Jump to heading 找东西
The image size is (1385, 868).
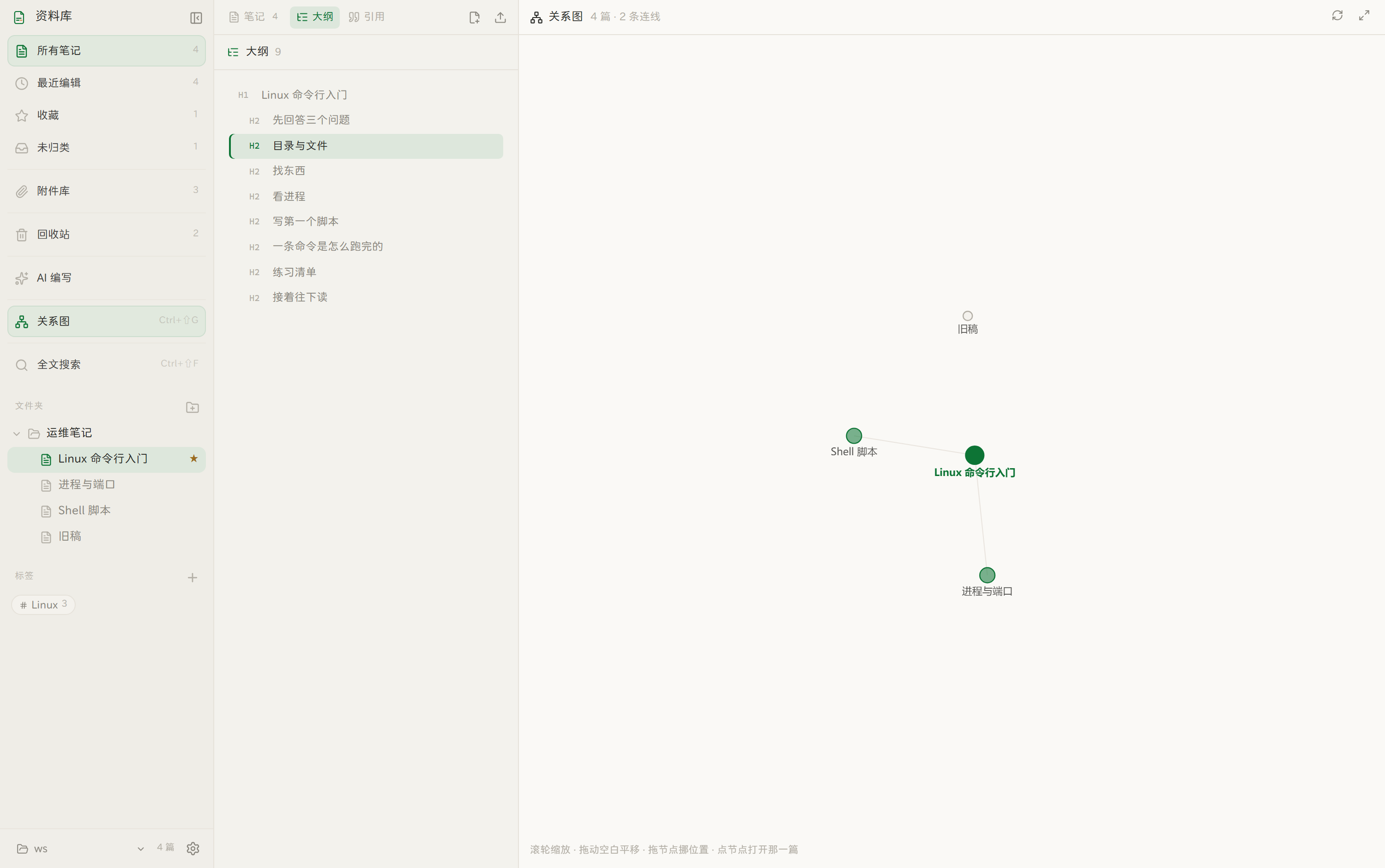tap(366, 171)
